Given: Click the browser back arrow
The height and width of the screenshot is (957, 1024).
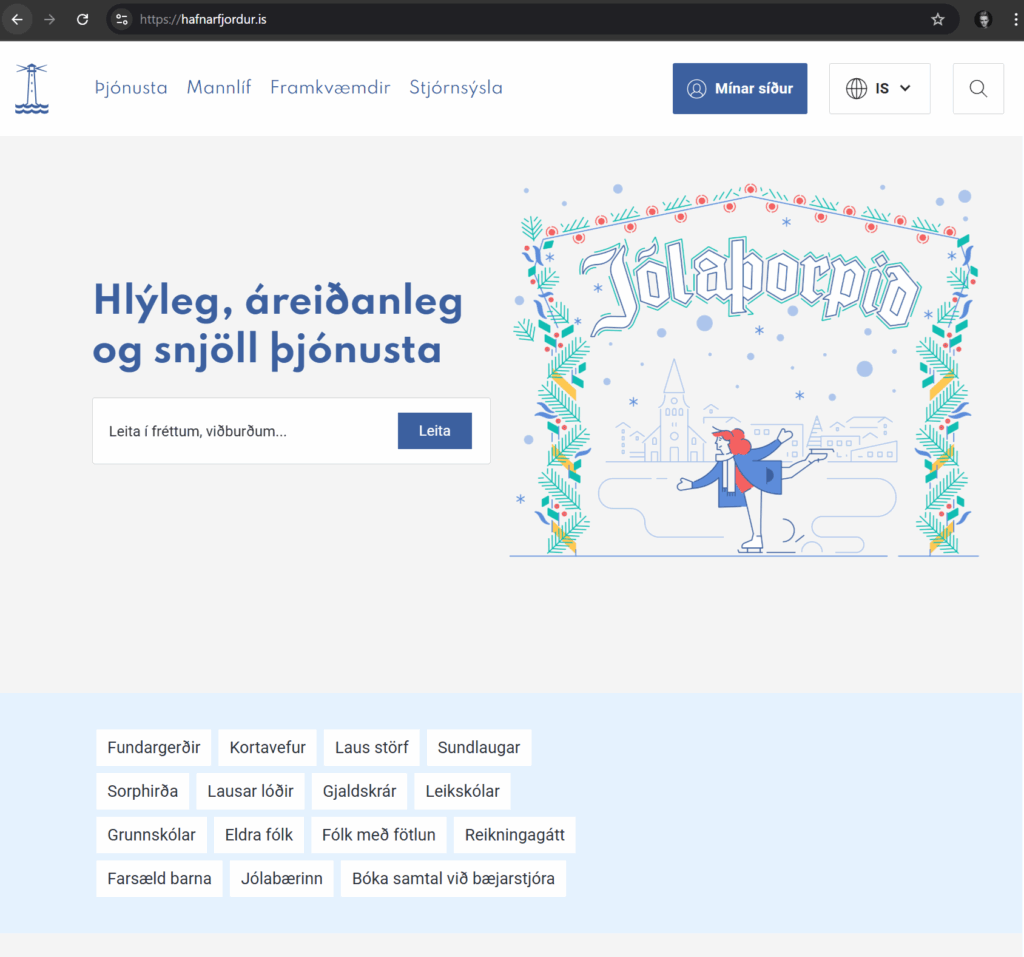Looking at the screenshot, I should (17, 19).
